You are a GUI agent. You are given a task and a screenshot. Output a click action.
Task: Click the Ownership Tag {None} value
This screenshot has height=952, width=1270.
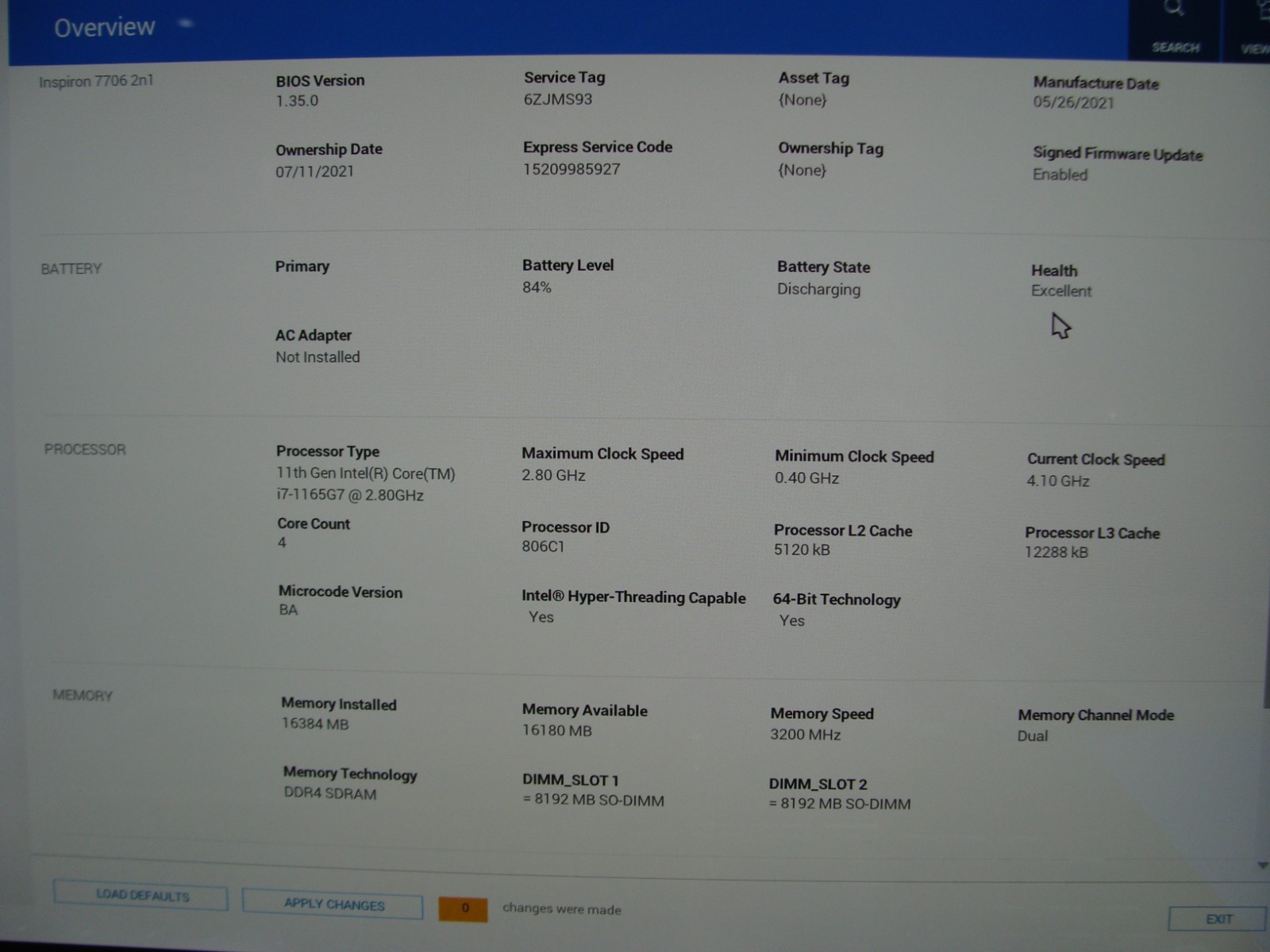[802, 170]
